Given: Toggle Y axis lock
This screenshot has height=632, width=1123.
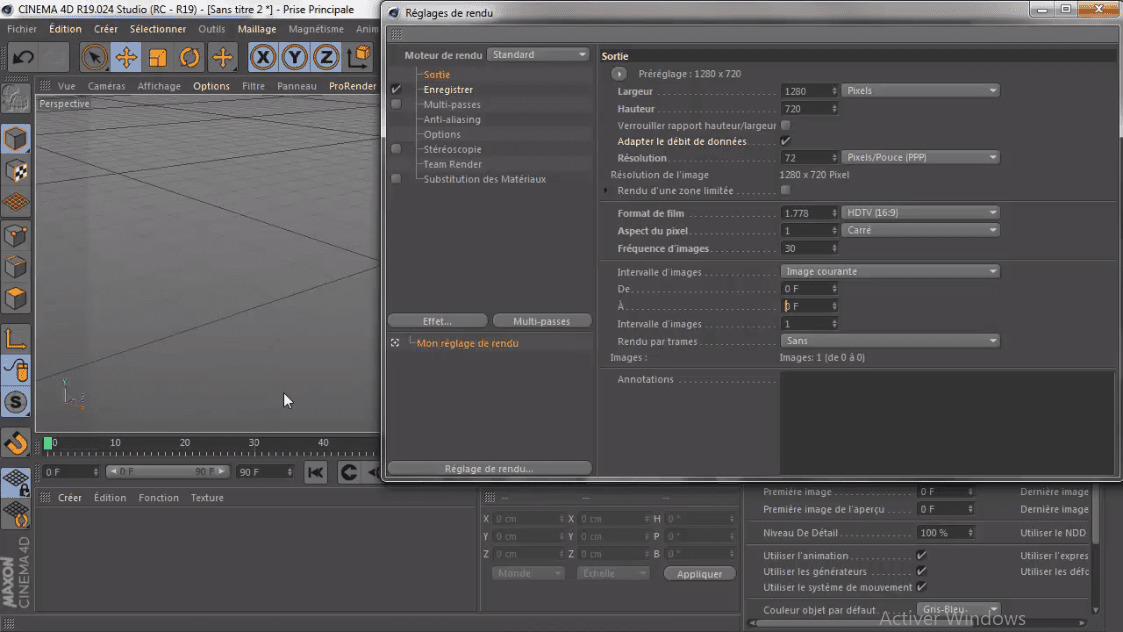Looking at the screenshot, I should pos(294,57).
